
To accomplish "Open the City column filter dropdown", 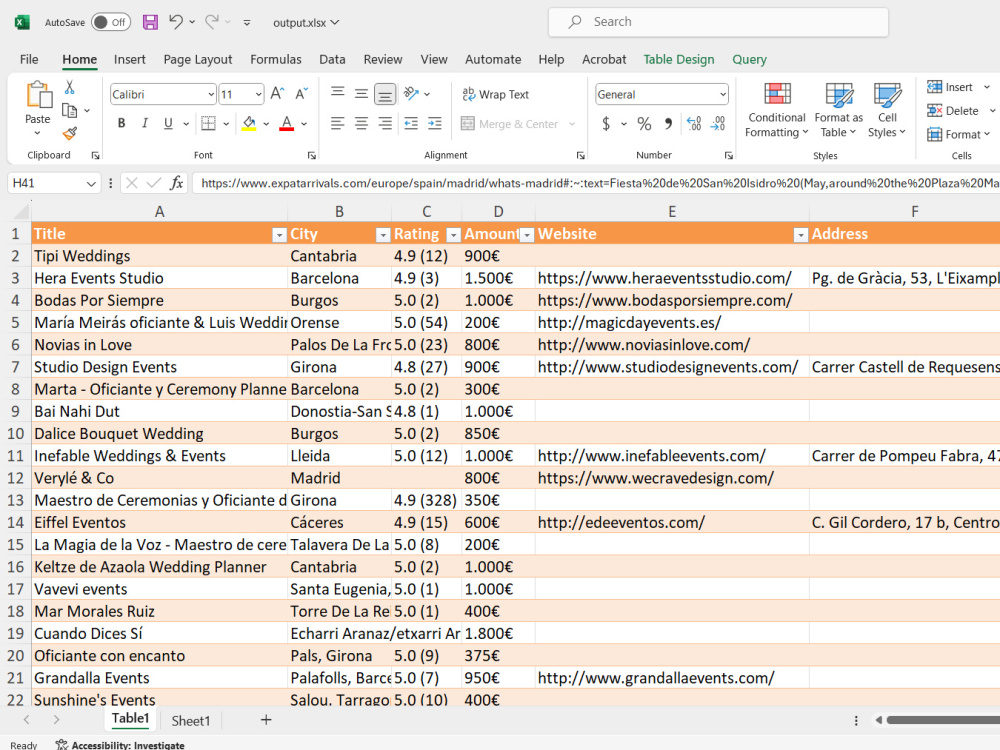I will pyautogui.click(x=383, y=235).
